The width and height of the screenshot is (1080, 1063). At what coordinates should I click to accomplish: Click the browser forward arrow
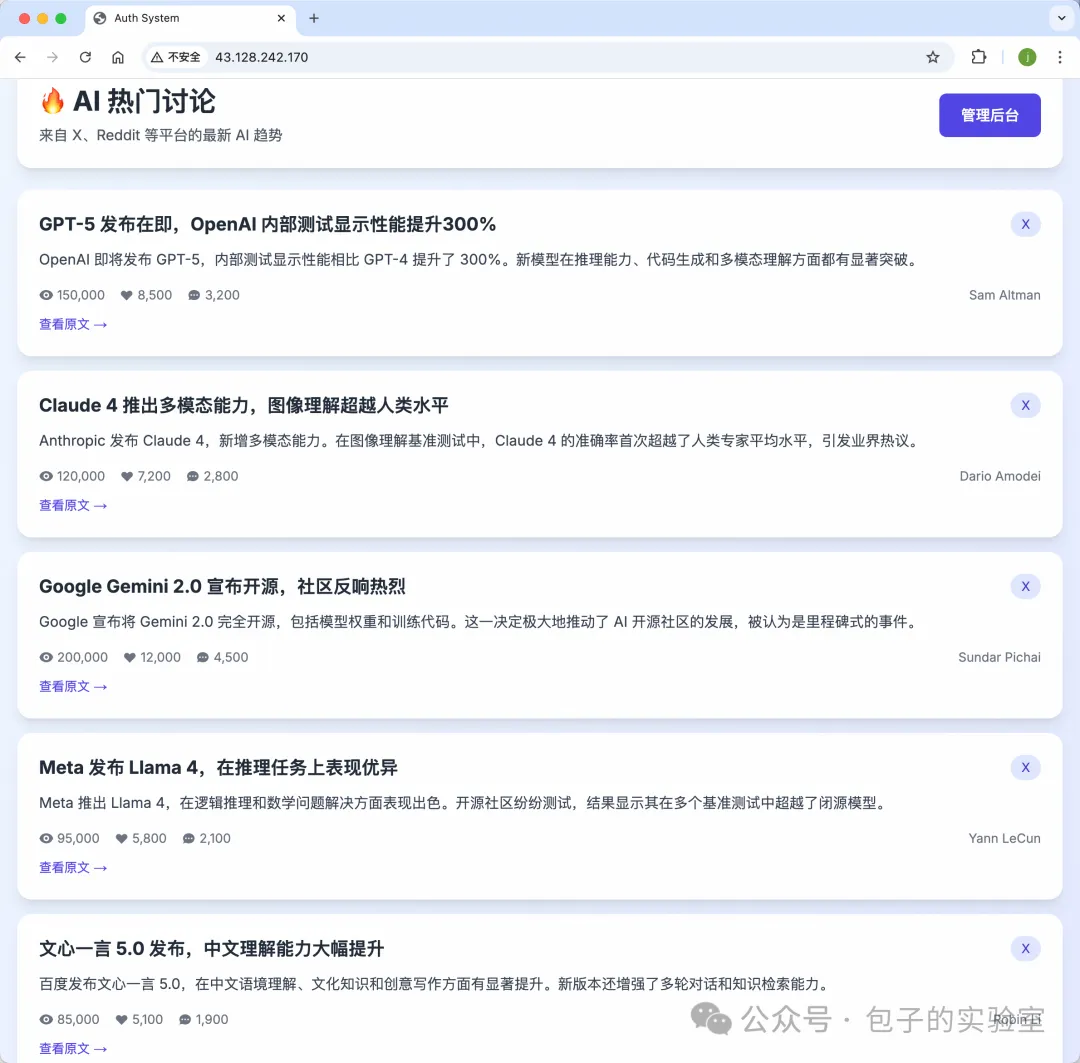pos(52,57)
